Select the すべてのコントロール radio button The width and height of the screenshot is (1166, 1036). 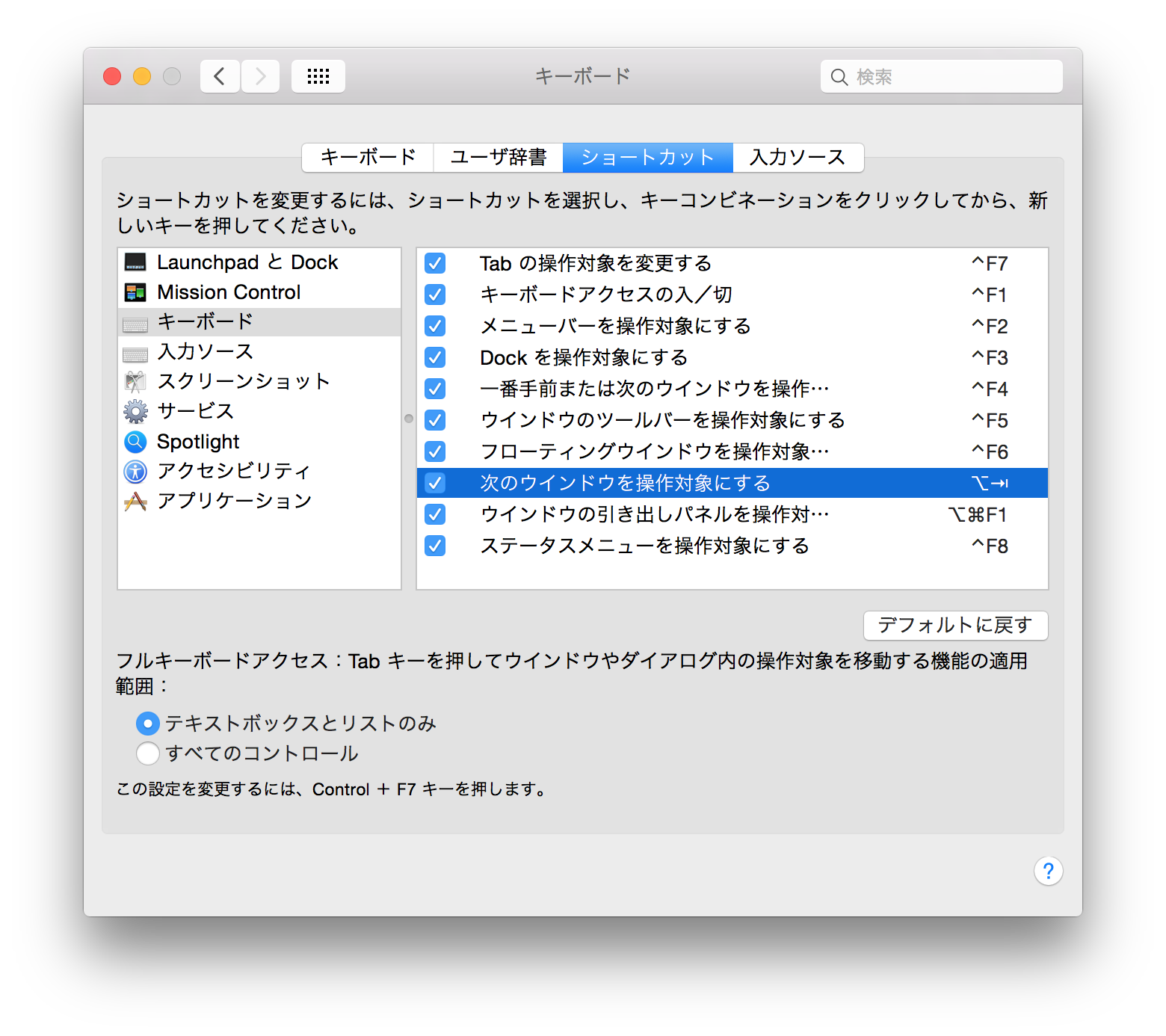coord(147,753)
